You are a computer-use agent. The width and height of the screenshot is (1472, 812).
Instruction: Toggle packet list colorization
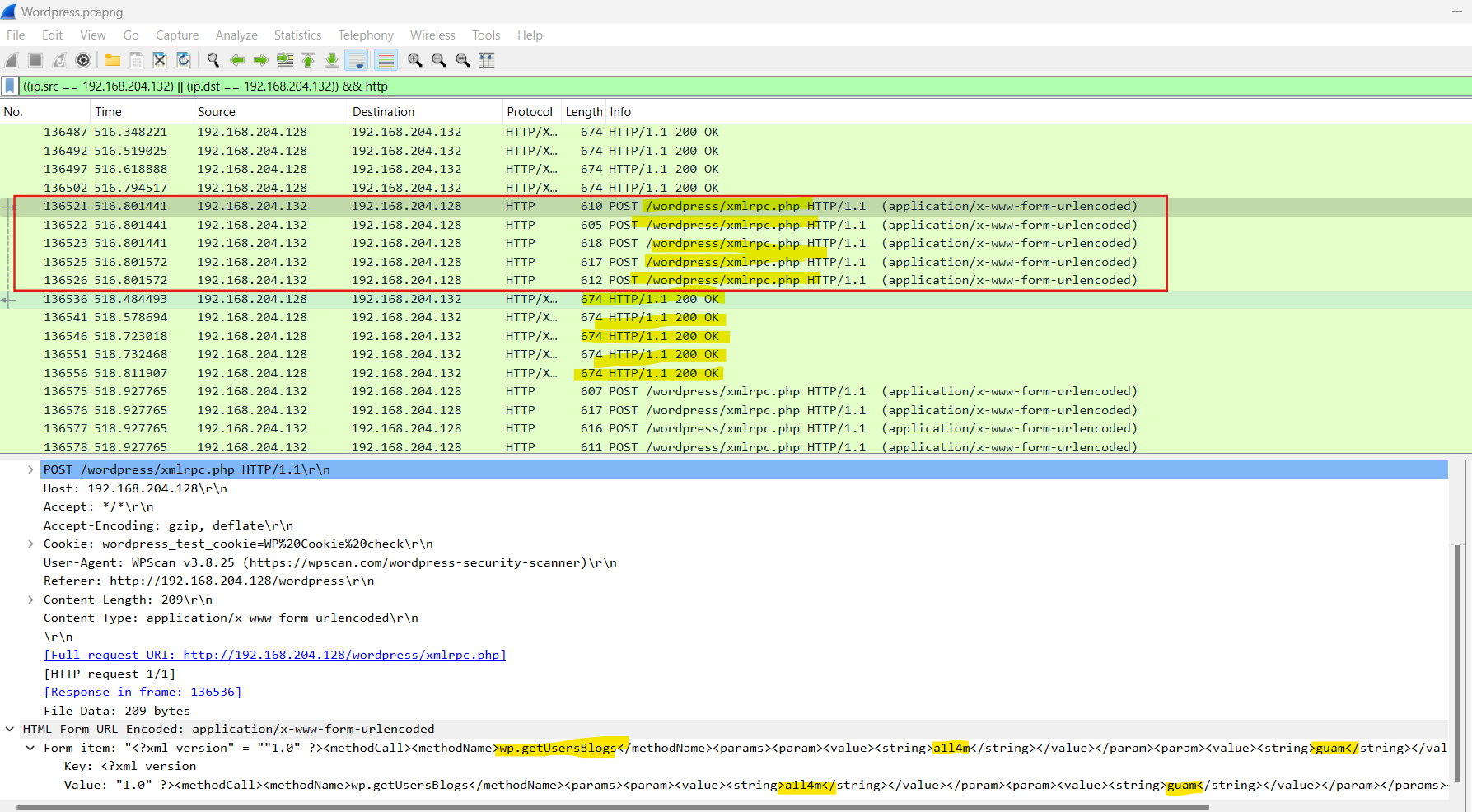(386, 60)
